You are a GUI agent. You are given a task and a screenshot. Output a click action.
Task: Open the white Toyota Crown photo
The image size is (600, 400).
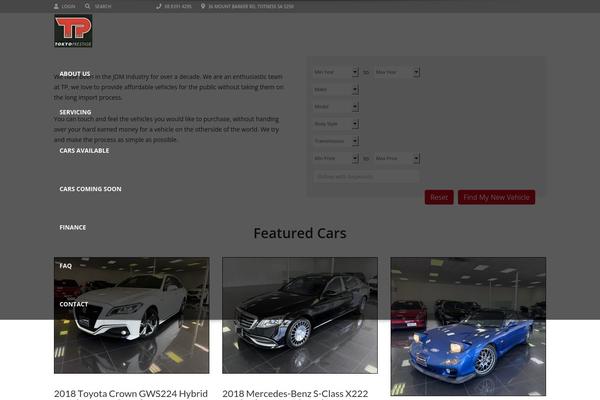coord(132,315)
